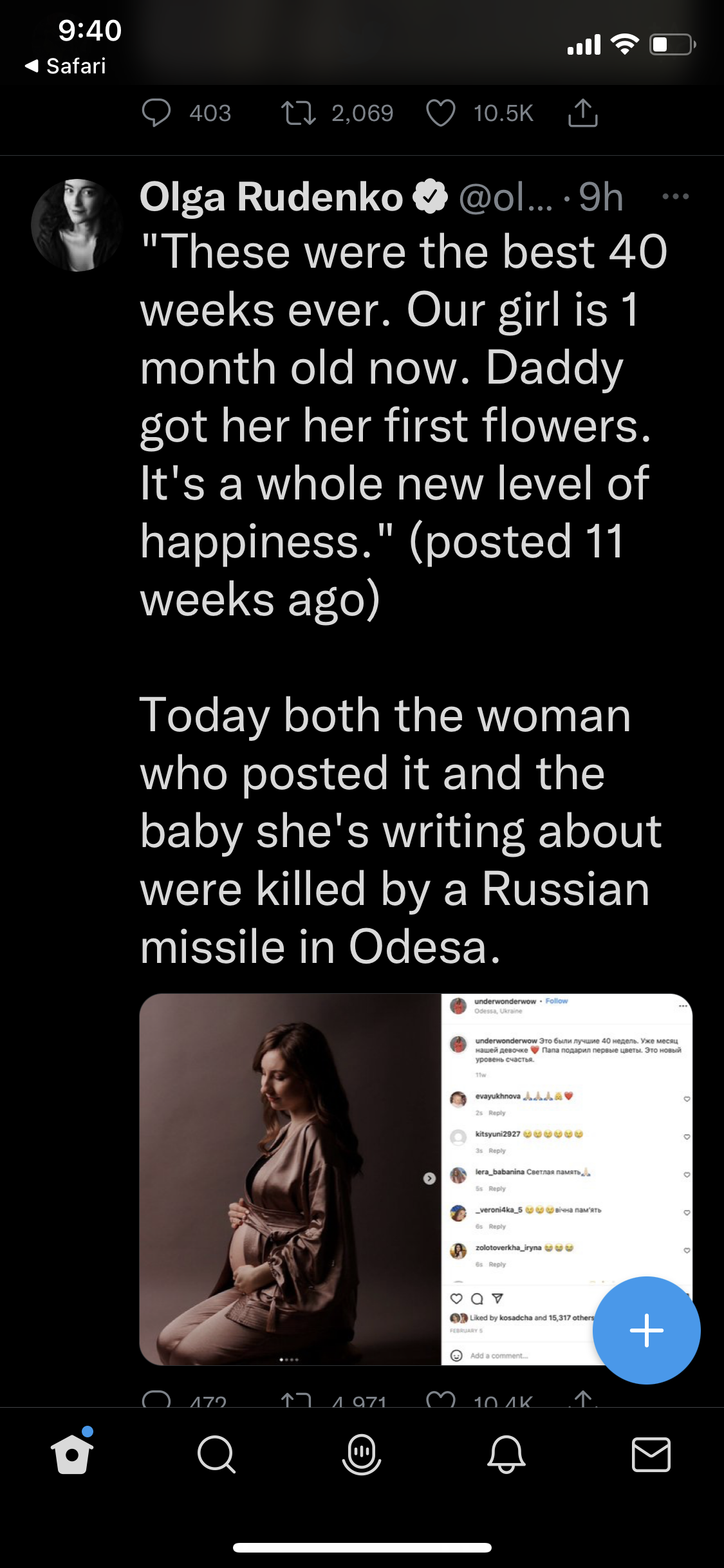Tap the blue verified badge
Image resolution: width=724 pixels, height=1568 pixels.
(x=431, y=197)
